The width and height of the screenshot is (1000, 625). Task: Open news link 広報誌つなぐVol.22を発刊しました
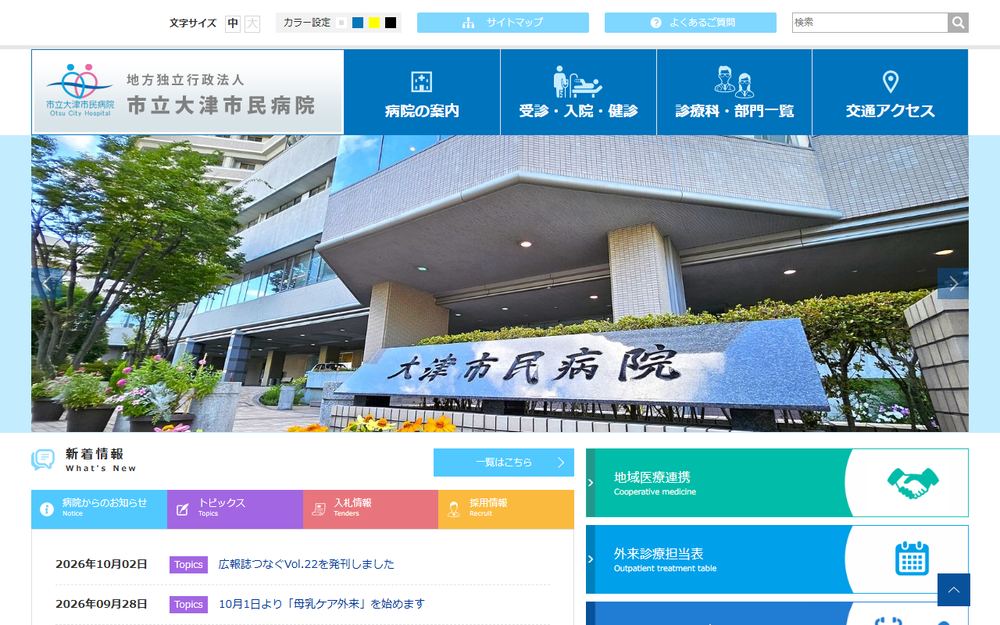[306, 564]
